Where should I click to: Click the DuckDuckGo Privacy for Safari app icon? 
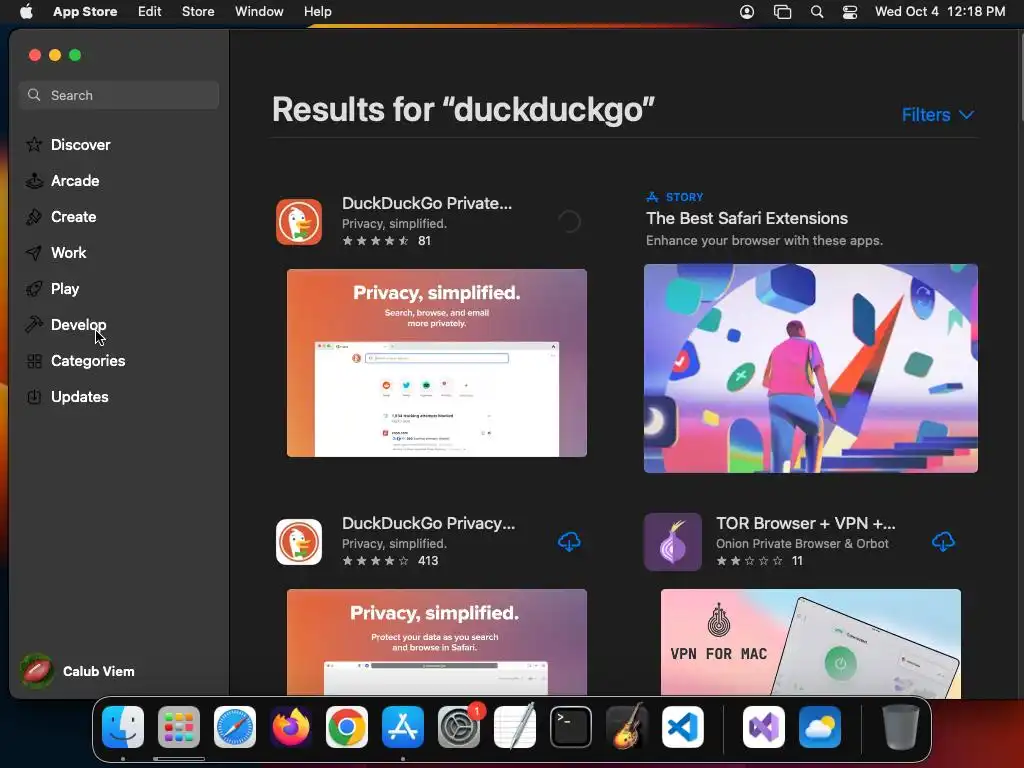(x=298, y=542)
